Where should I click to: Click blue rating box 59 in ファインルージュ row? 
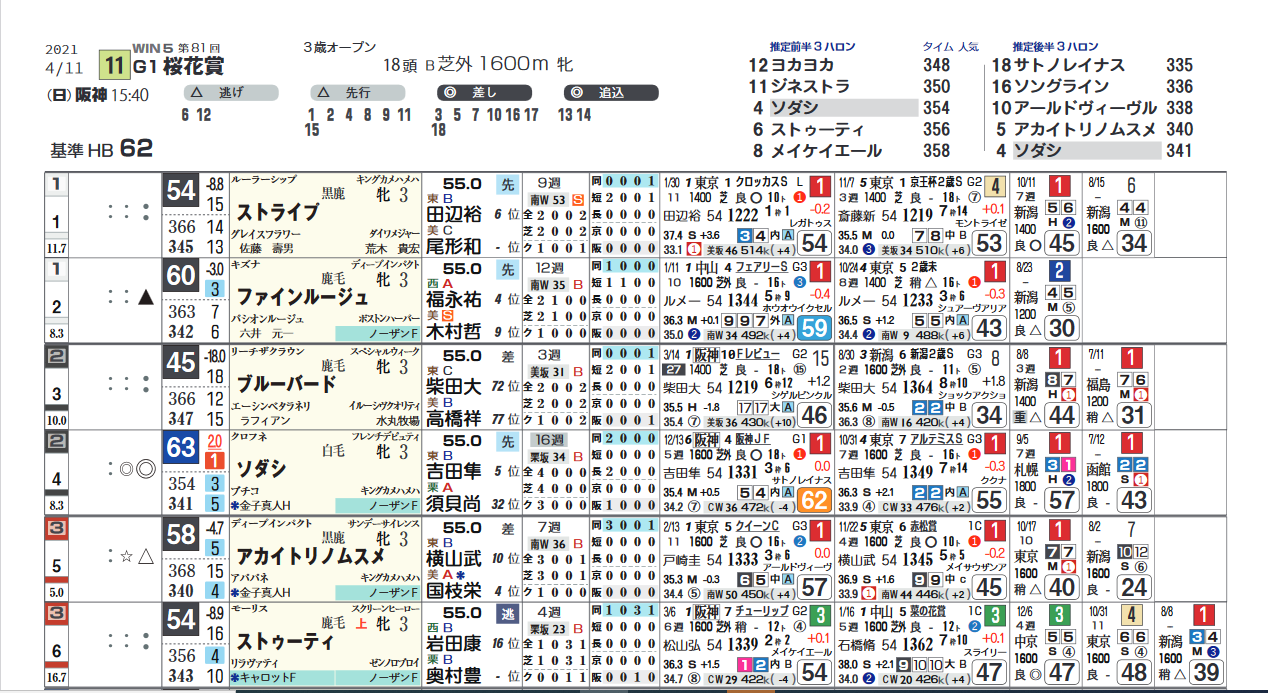coord(816,326)
